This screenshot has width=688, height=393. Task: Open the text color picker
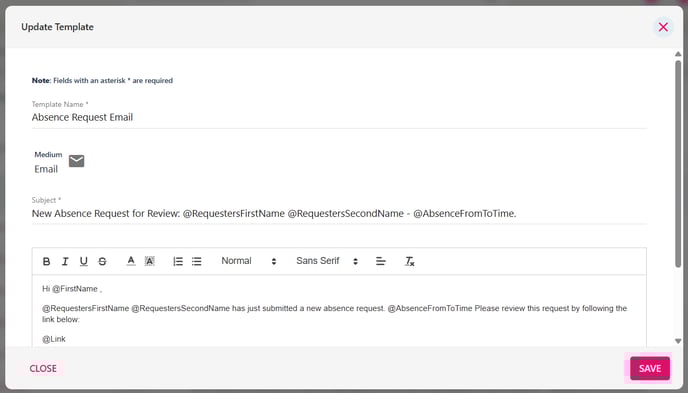click(131, 261)
